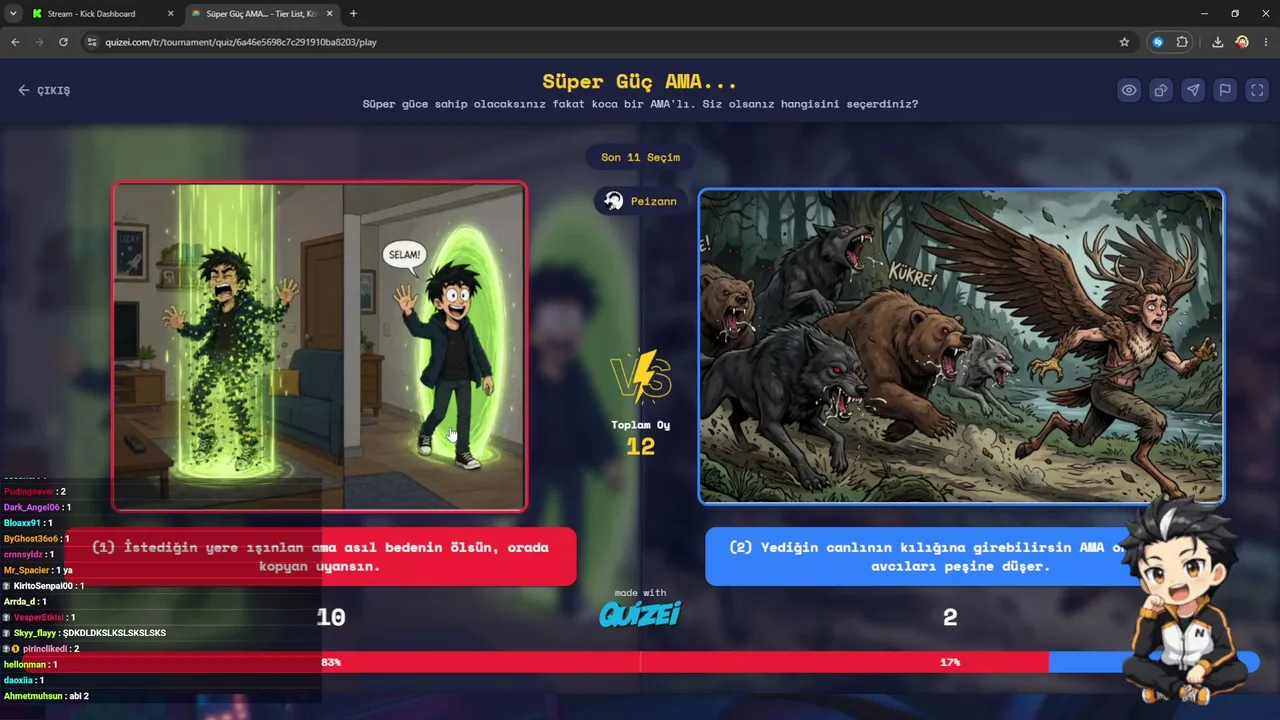Image resolution: width=1280 pixels, height=720 pixels.
Task: Click the Peizann avatar icon
Action: coord(614,201)
